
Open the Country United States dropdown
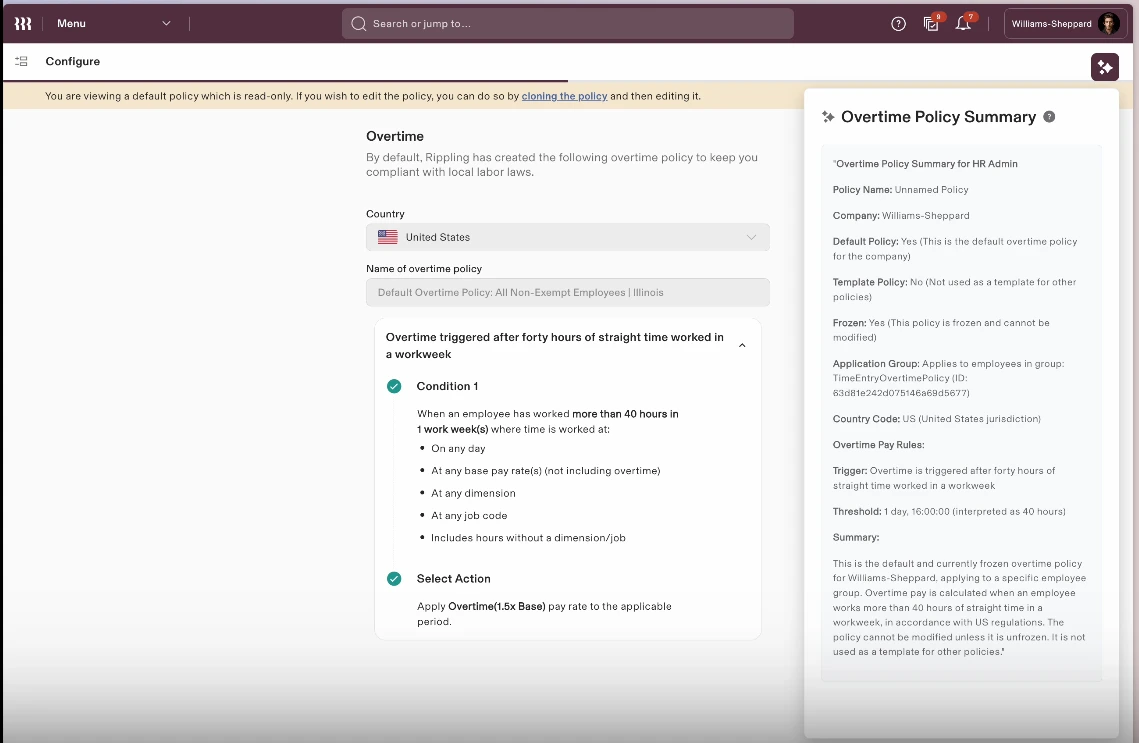[567, 237]
